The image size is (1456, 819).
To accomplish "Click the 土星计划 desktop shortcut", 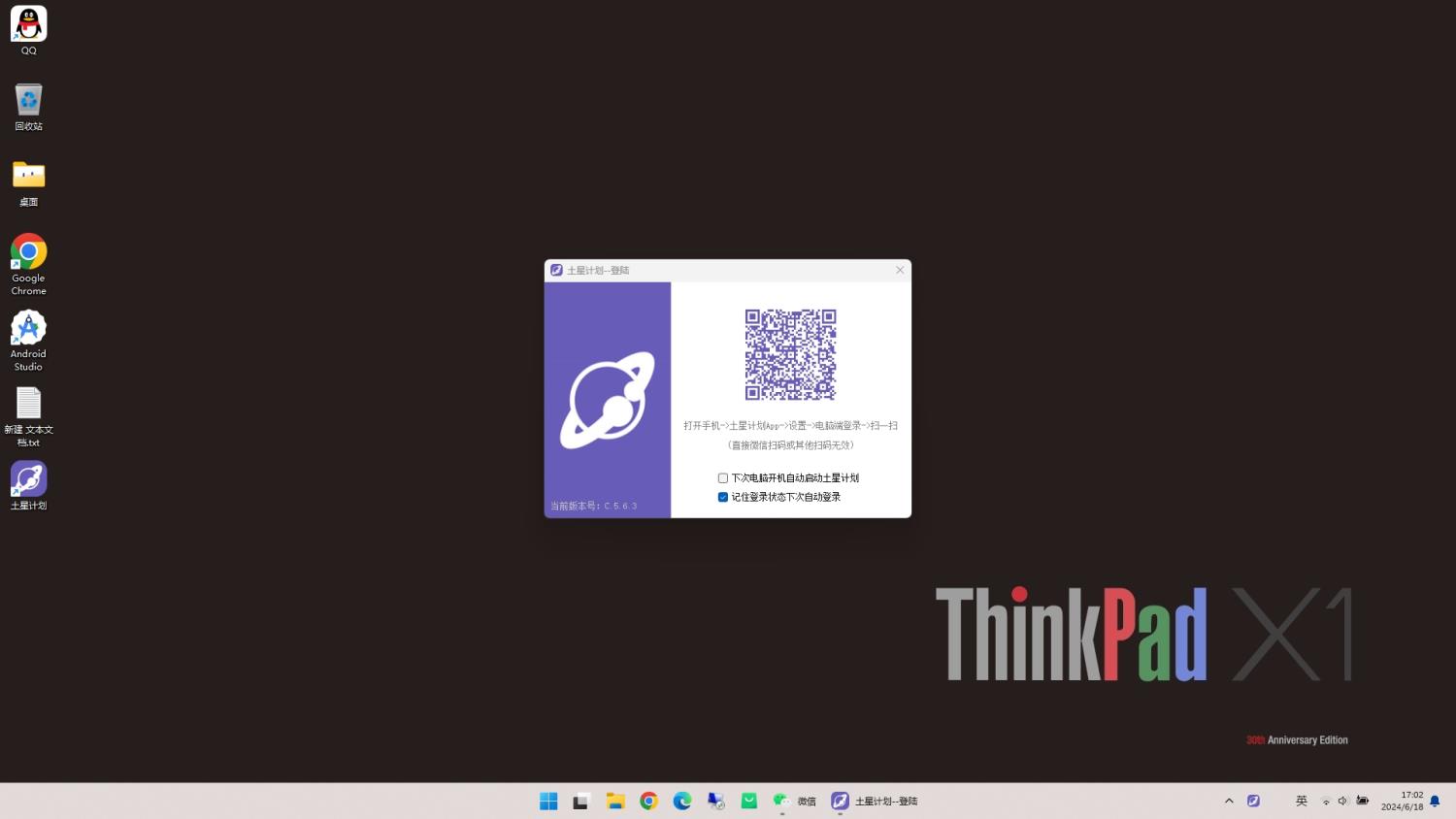I will tap(28, 479).
